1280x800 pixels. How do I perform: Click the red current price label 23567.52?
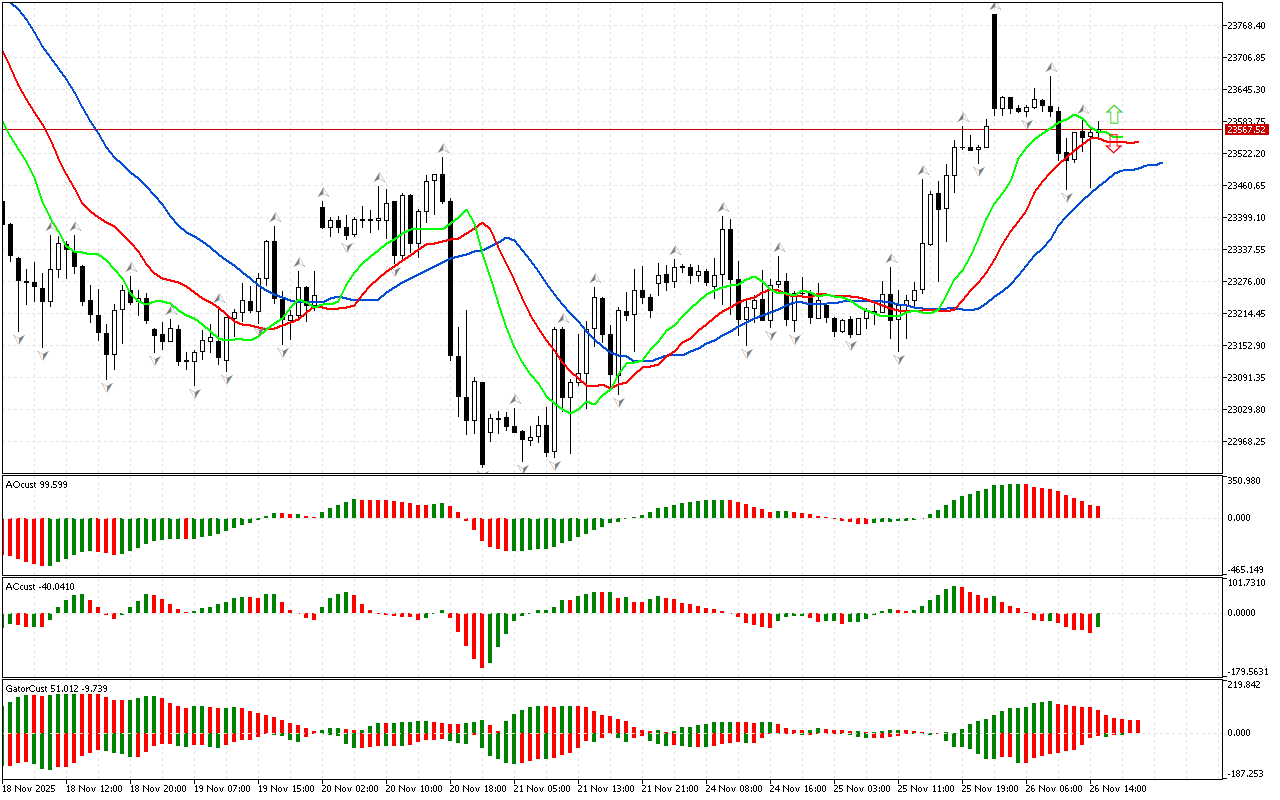[x=1246, y=130]
